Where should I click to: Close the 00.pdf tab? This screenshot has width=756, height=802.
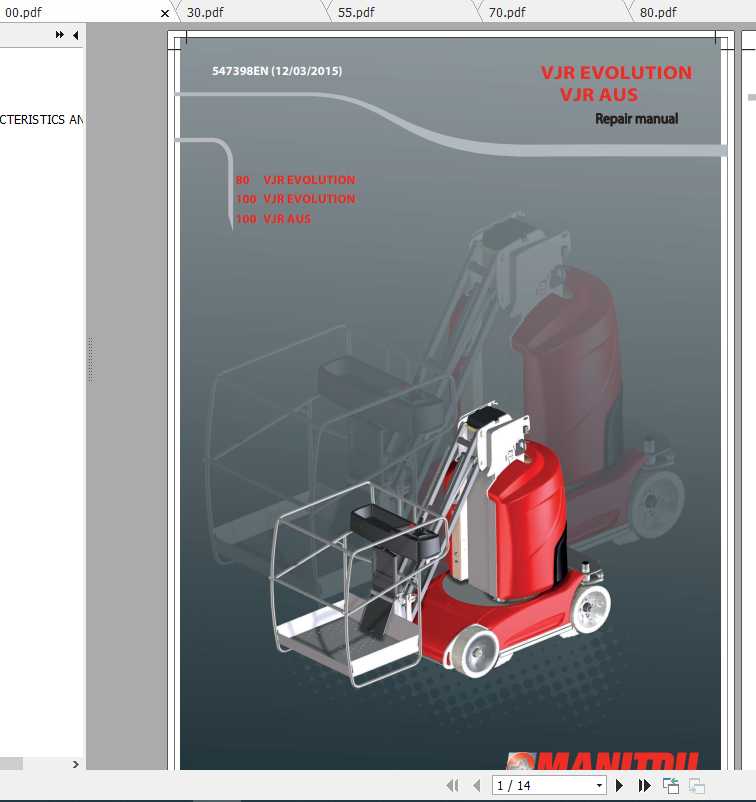coord(165,13)
